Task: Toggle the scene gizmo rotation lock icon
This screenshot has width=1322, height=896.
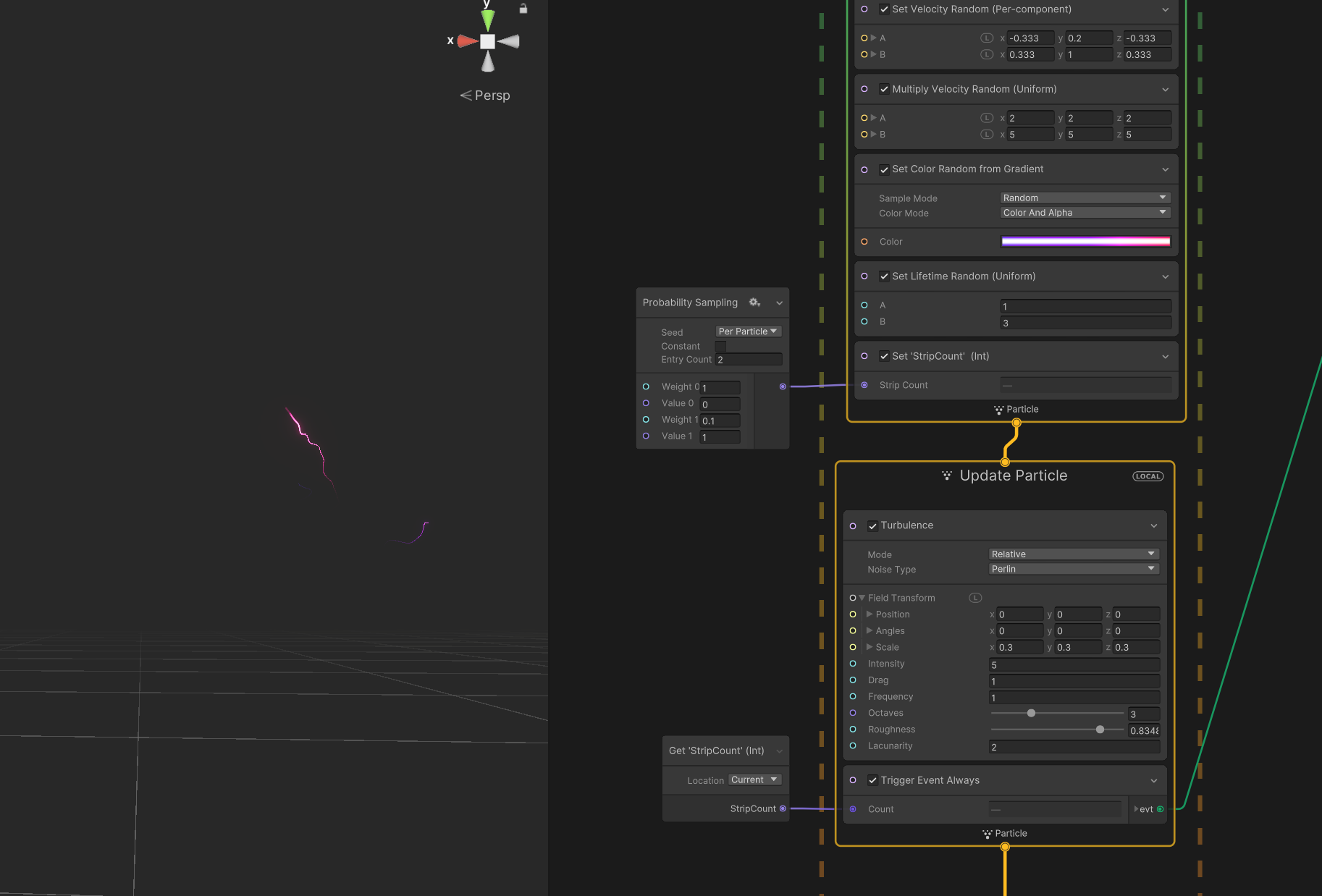Action: click(x=523, y=9)
